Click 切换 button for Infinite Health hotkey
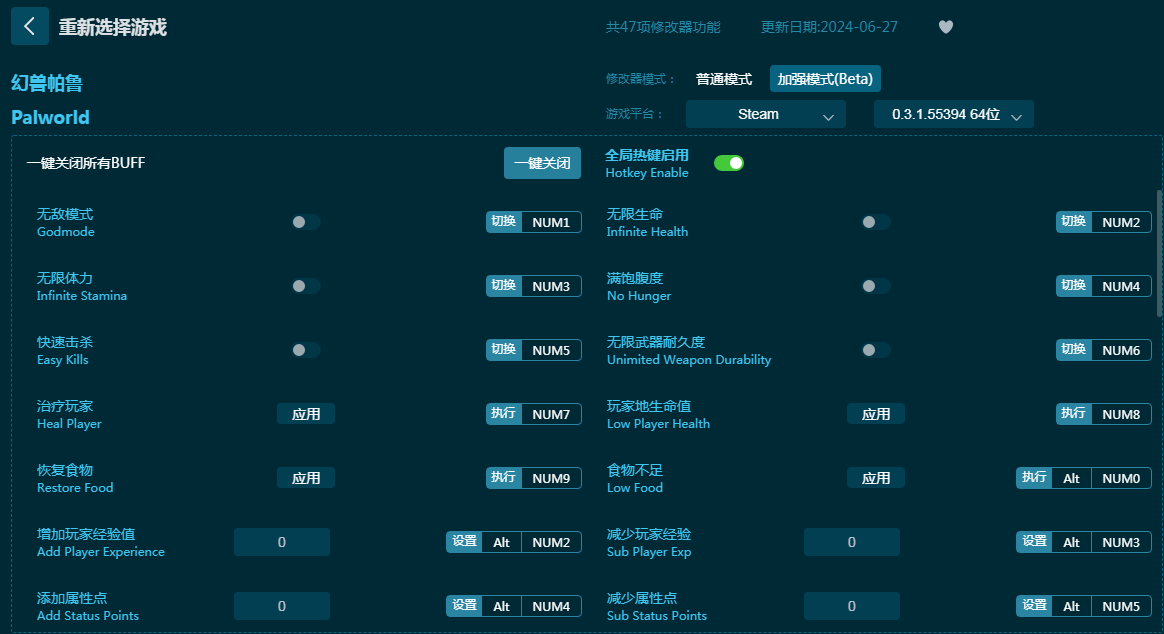 [1073, 222]
